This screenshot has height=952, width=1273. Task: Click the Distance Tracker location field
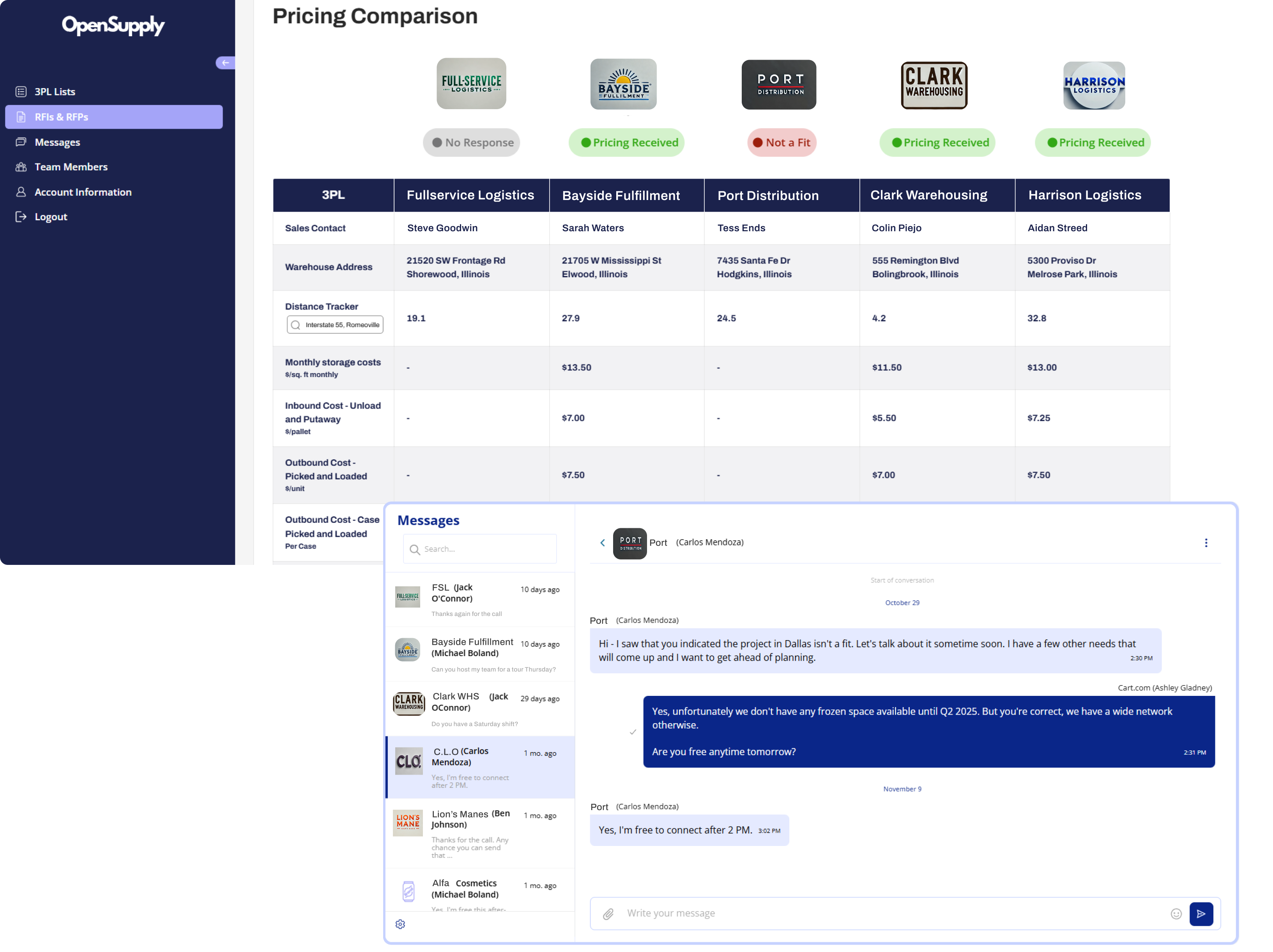[335, 325]
